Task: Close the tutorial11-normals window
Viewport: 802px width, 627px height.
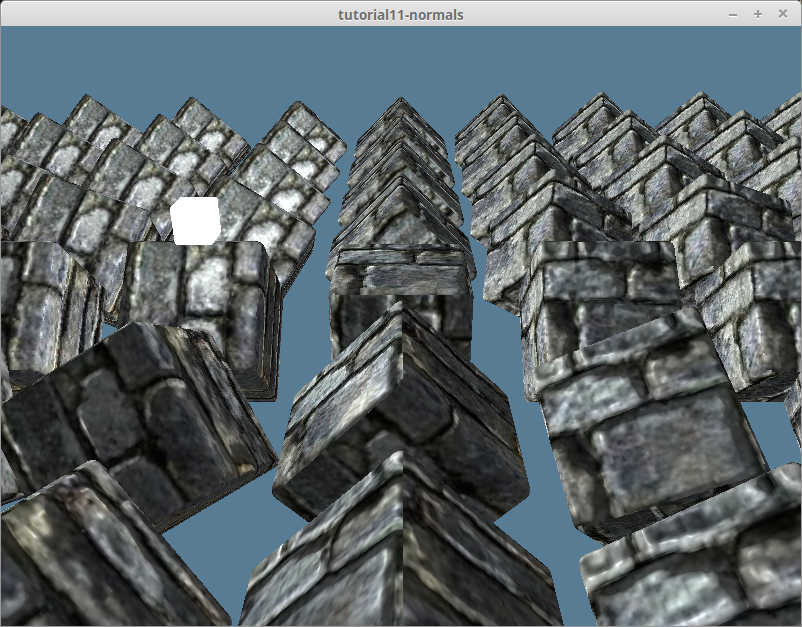Action: (781, 14)
